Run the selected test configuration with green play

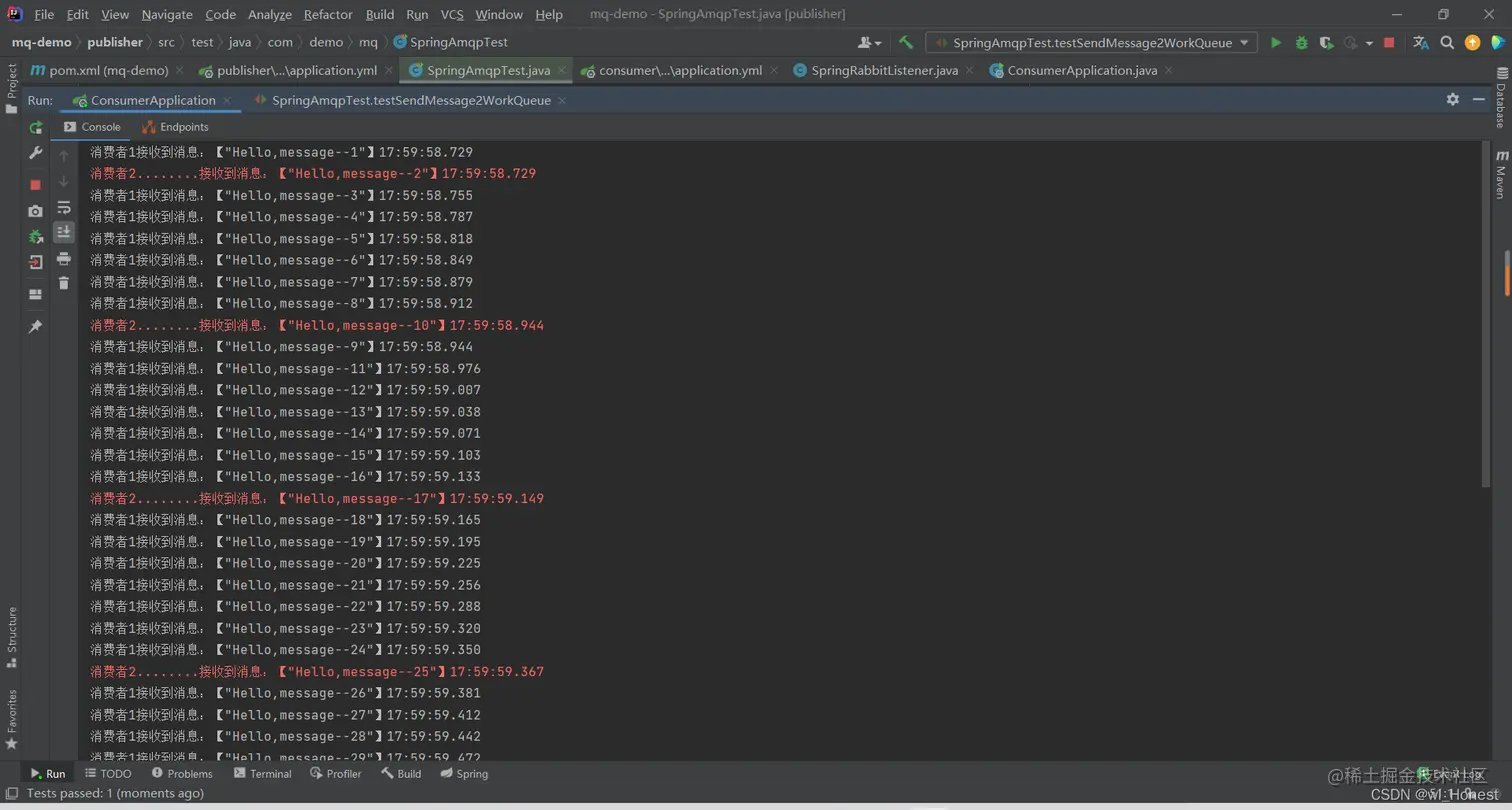pyautogui.click(x=1276, y=43)
